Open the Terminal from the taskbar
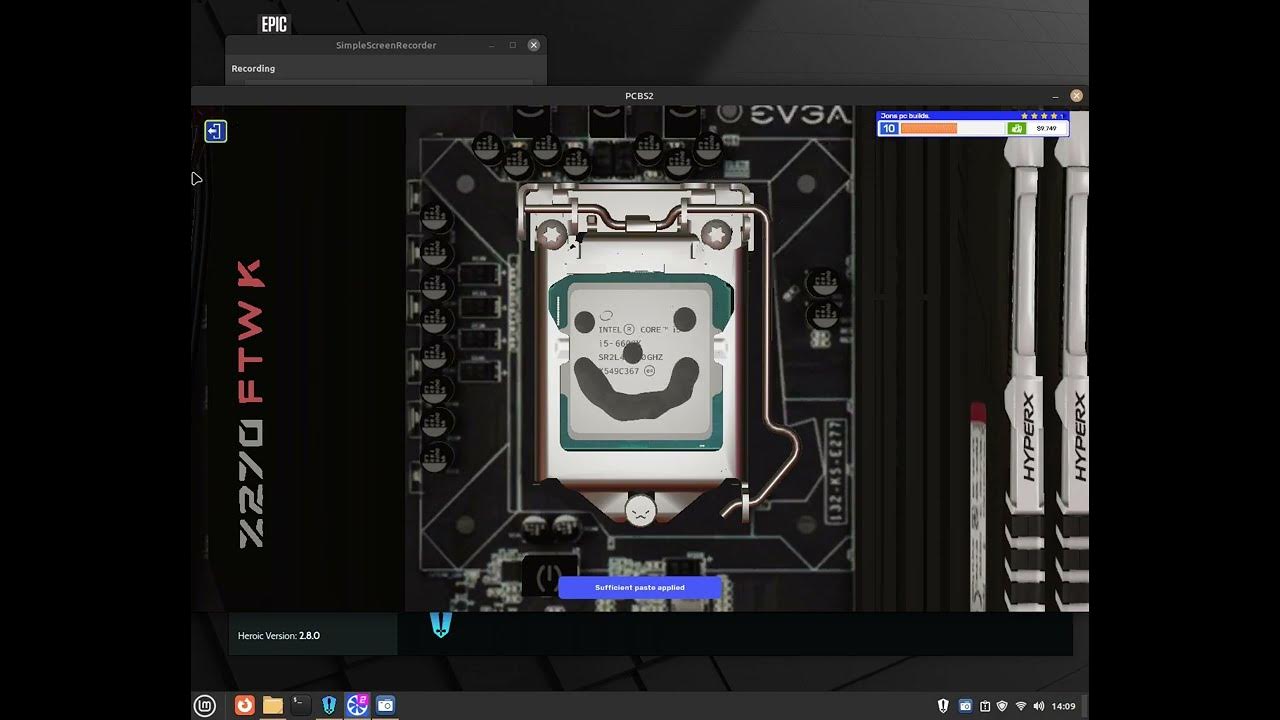The image size is (1280, 720). (x=300, y=705)
